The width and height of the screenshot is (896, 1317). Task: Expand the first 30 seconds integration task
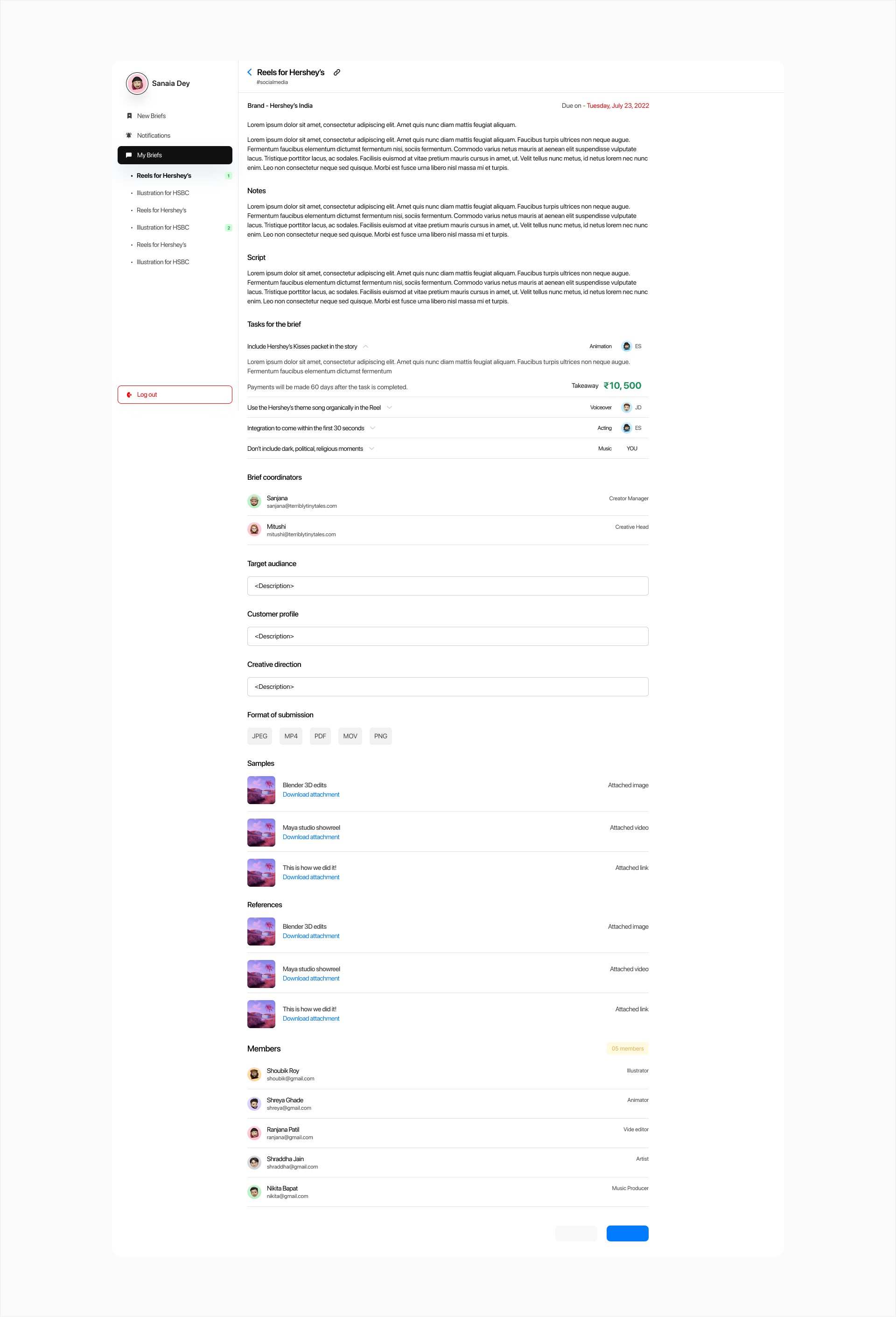372,428
